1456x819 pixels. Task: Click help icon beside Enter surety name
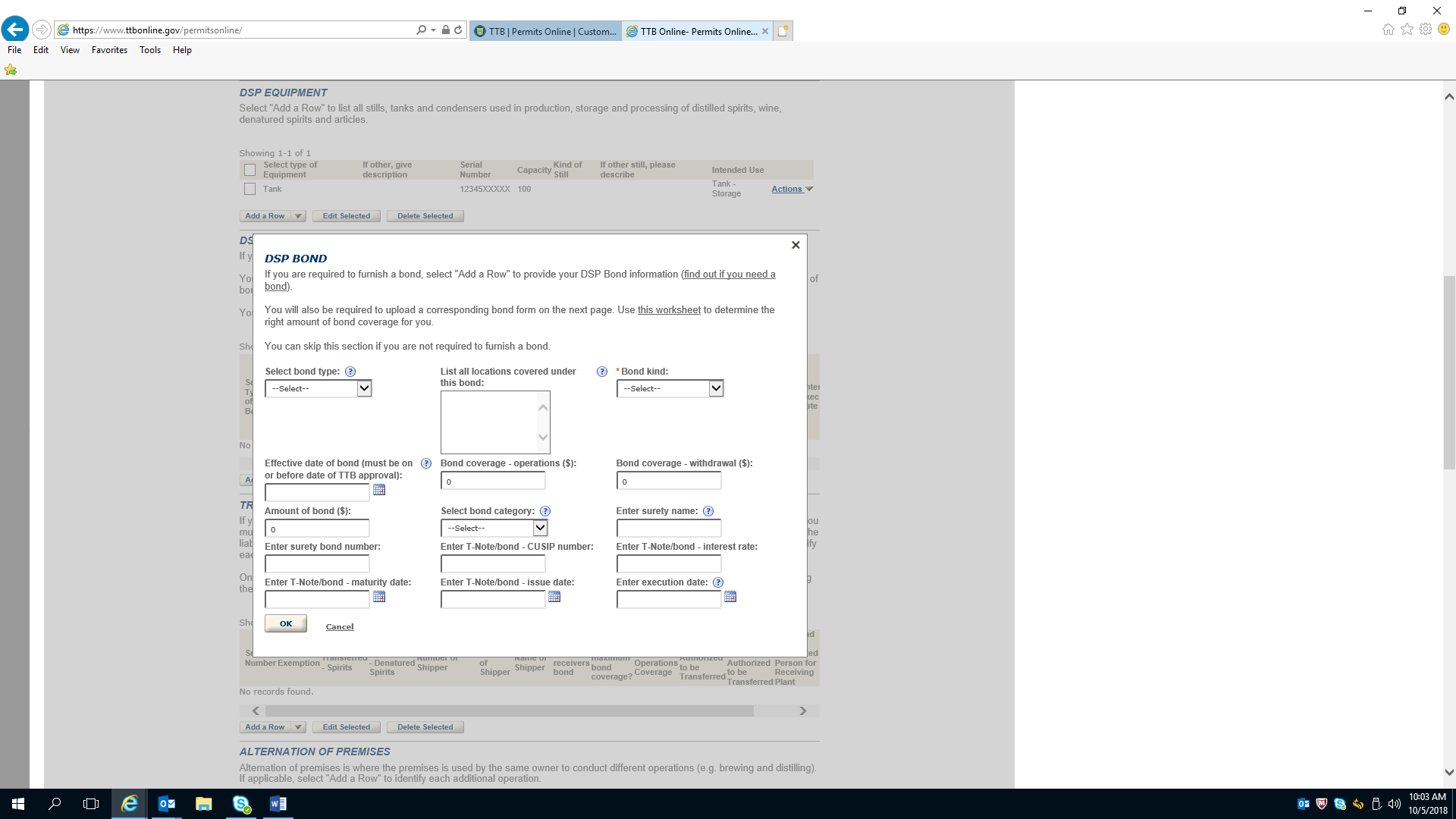pyautogui.click(x=708, y=511)
